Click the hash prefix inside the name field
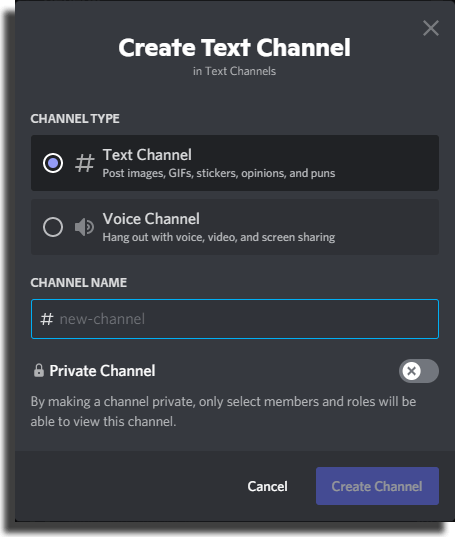The height and width of the screenshot is (537, 455). (47, 319)
